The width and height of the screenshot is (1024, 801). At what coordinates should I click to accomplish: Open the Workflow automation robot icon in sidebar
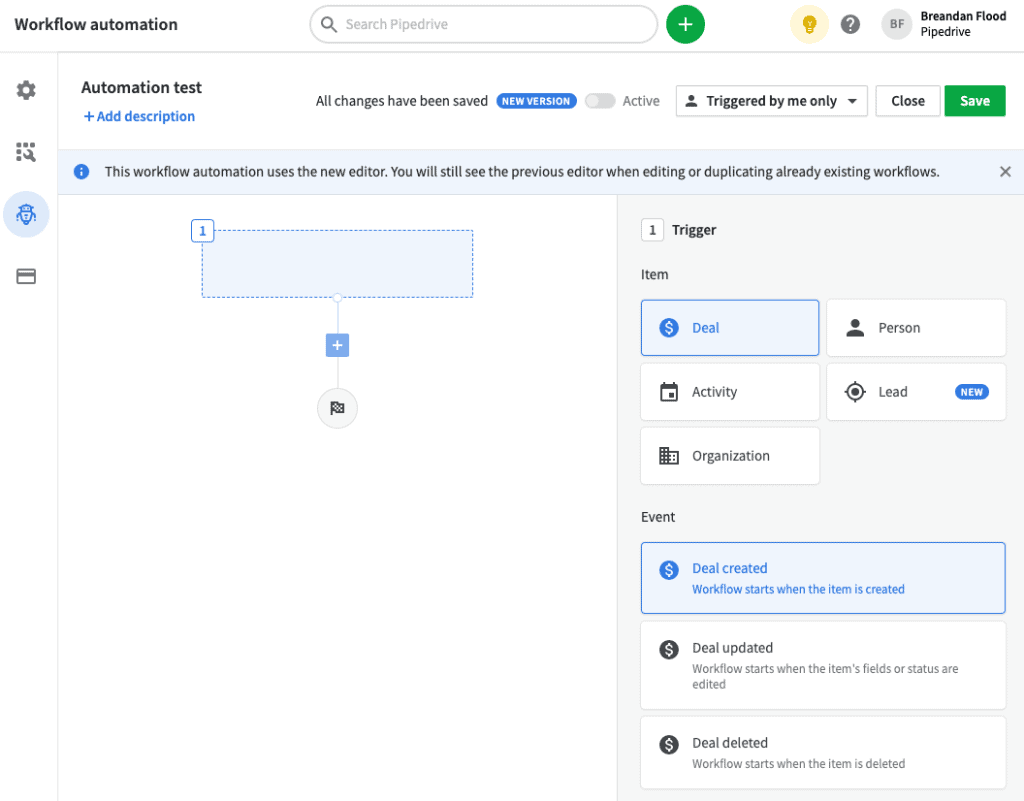pos(26,214)
